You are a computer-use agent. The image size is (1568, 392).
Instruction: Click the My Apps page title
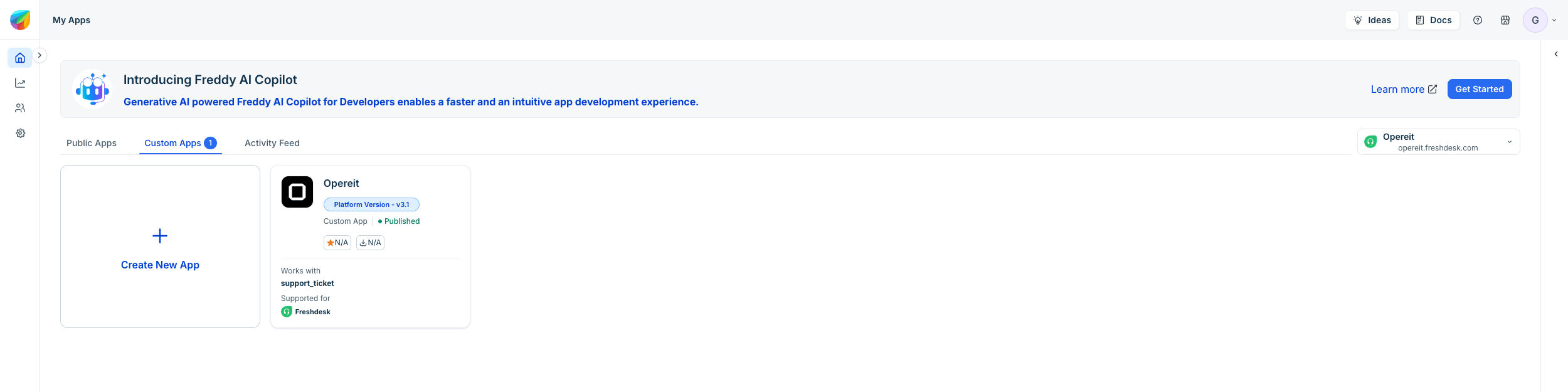click(x=72, y=20)
